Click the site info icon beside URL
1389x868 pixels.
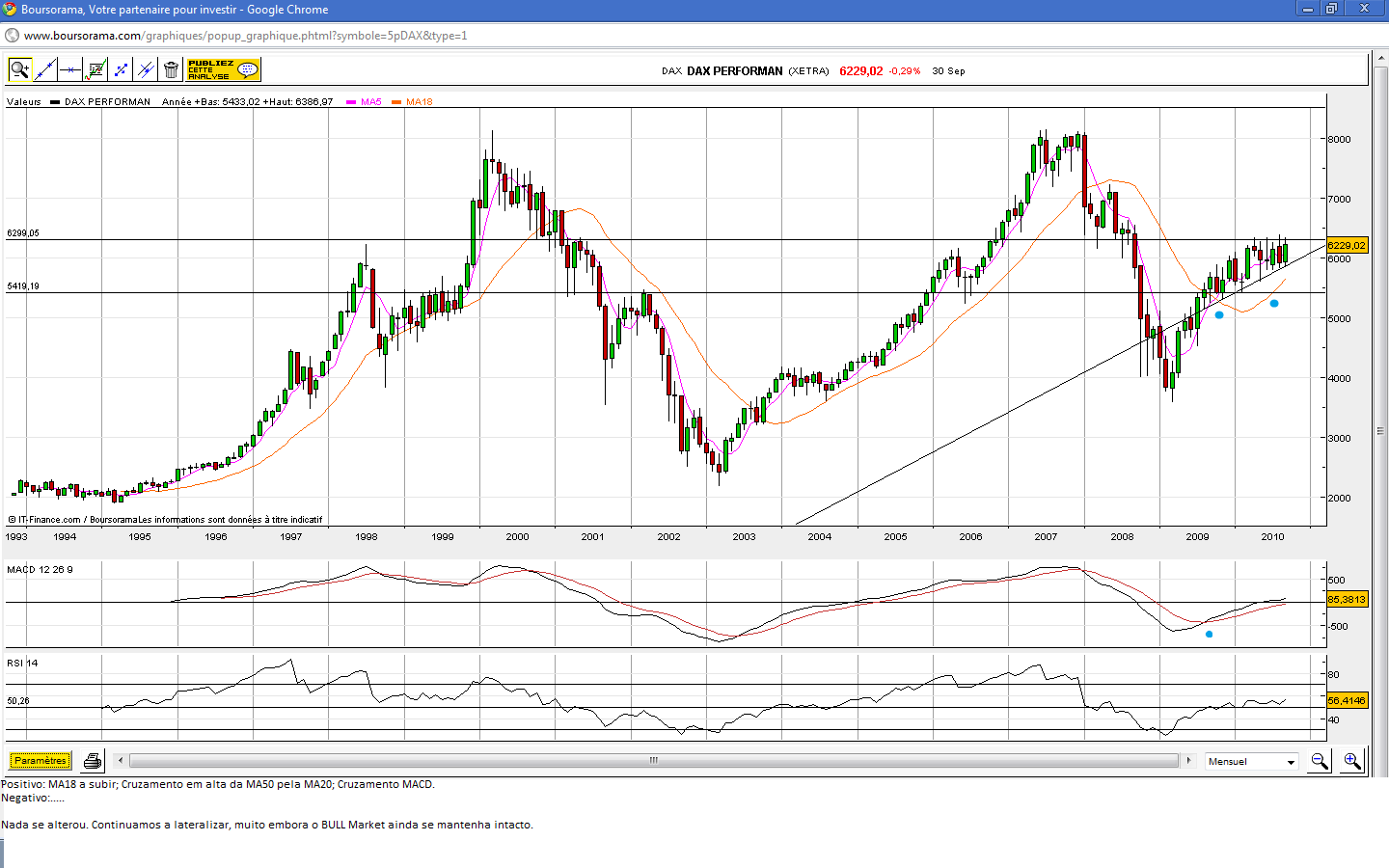12,36
